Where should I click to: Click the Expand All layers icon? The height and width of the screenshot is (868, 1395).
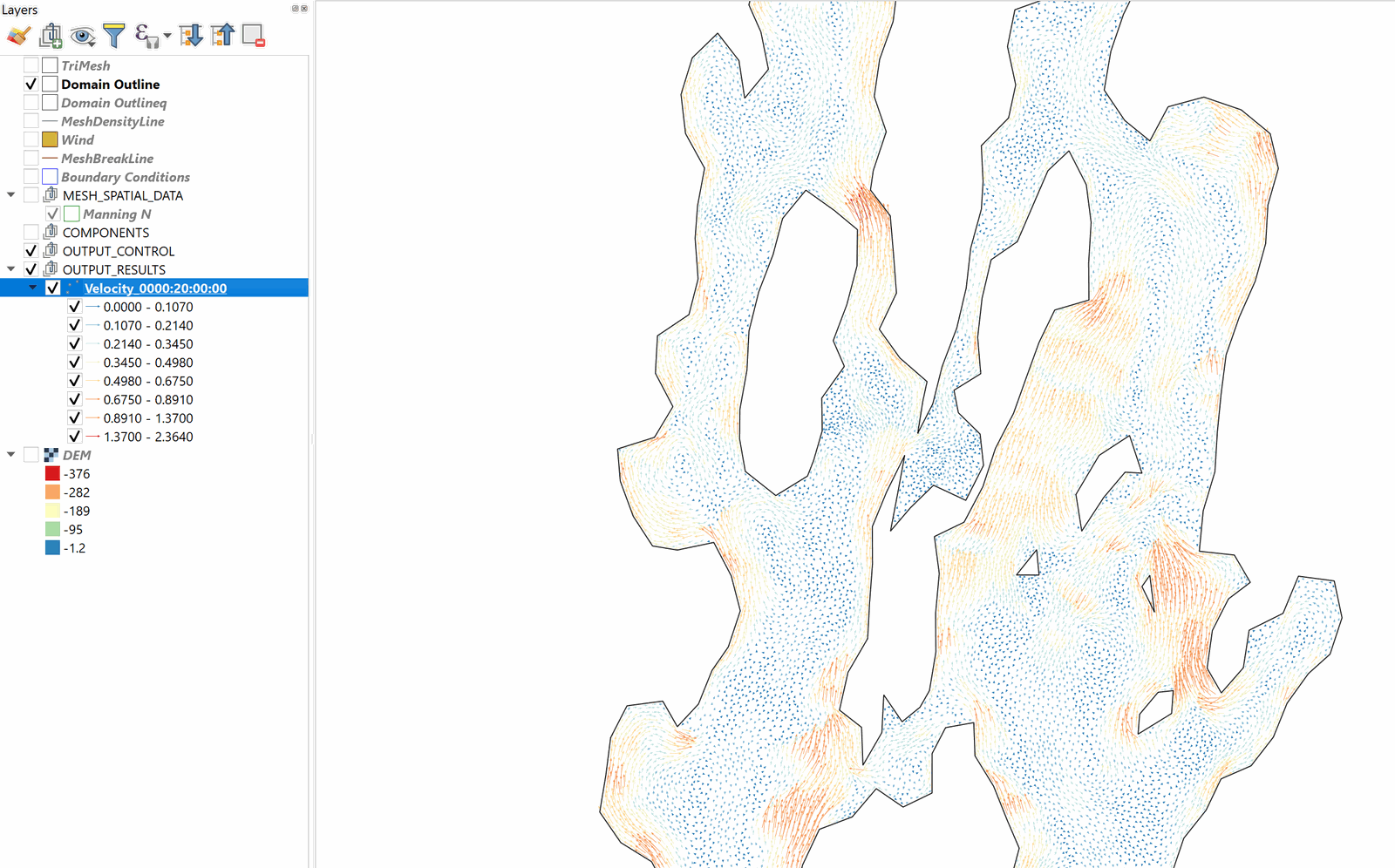tap(191, 36)
